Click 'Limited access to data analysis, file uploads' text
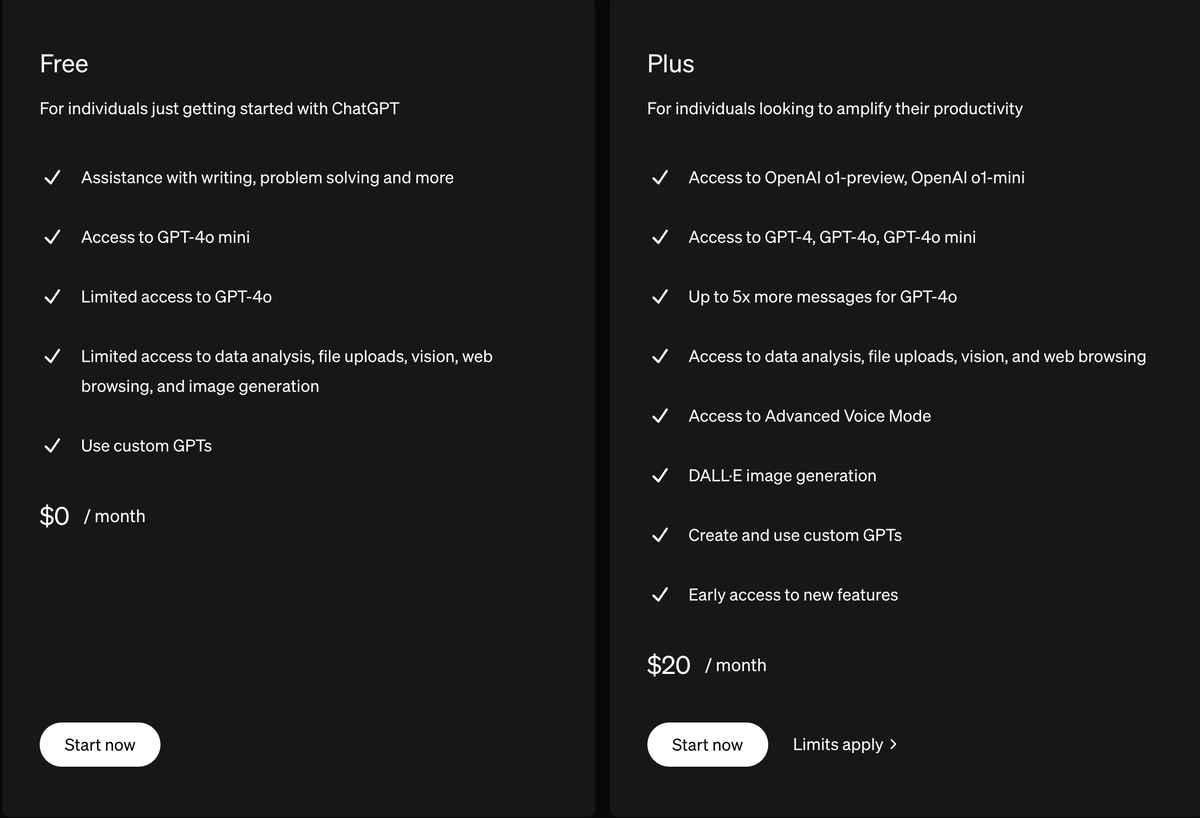Screen dimensions: 1200x818 tap(287, 371)
